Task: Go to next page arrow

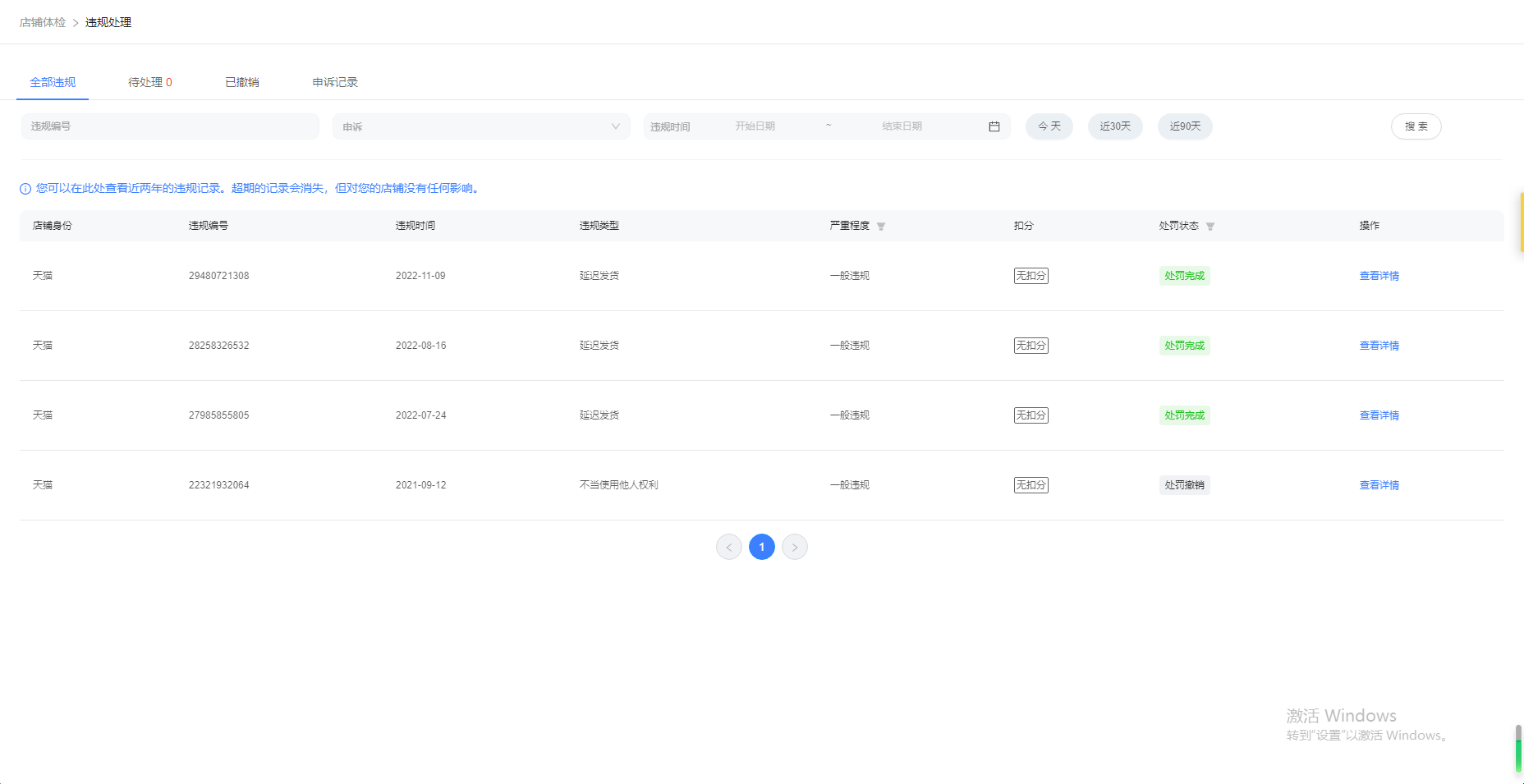Action: [795, 547]
